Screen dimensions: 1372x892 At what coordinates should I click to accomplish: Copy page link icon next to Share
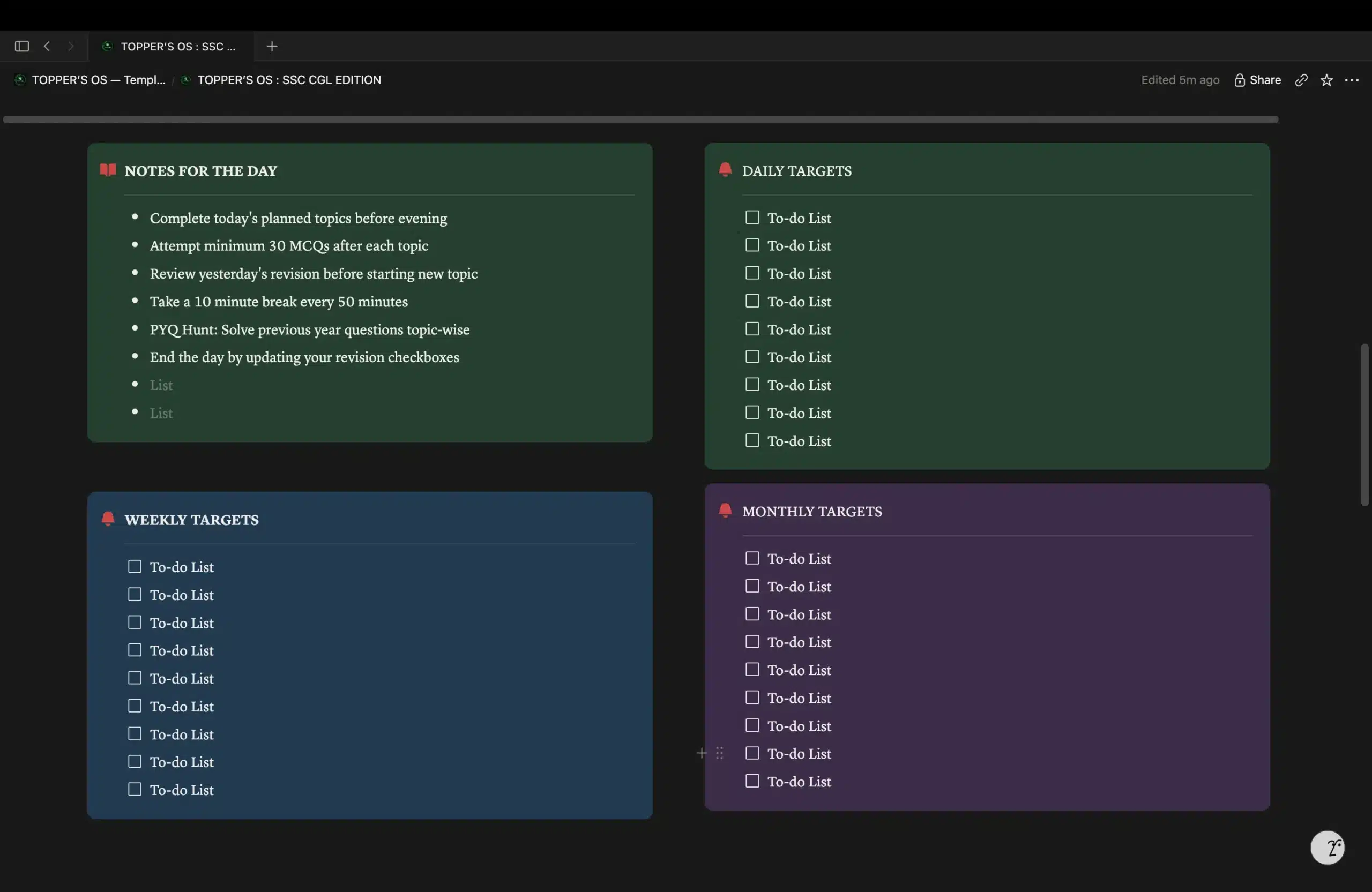1301,80
